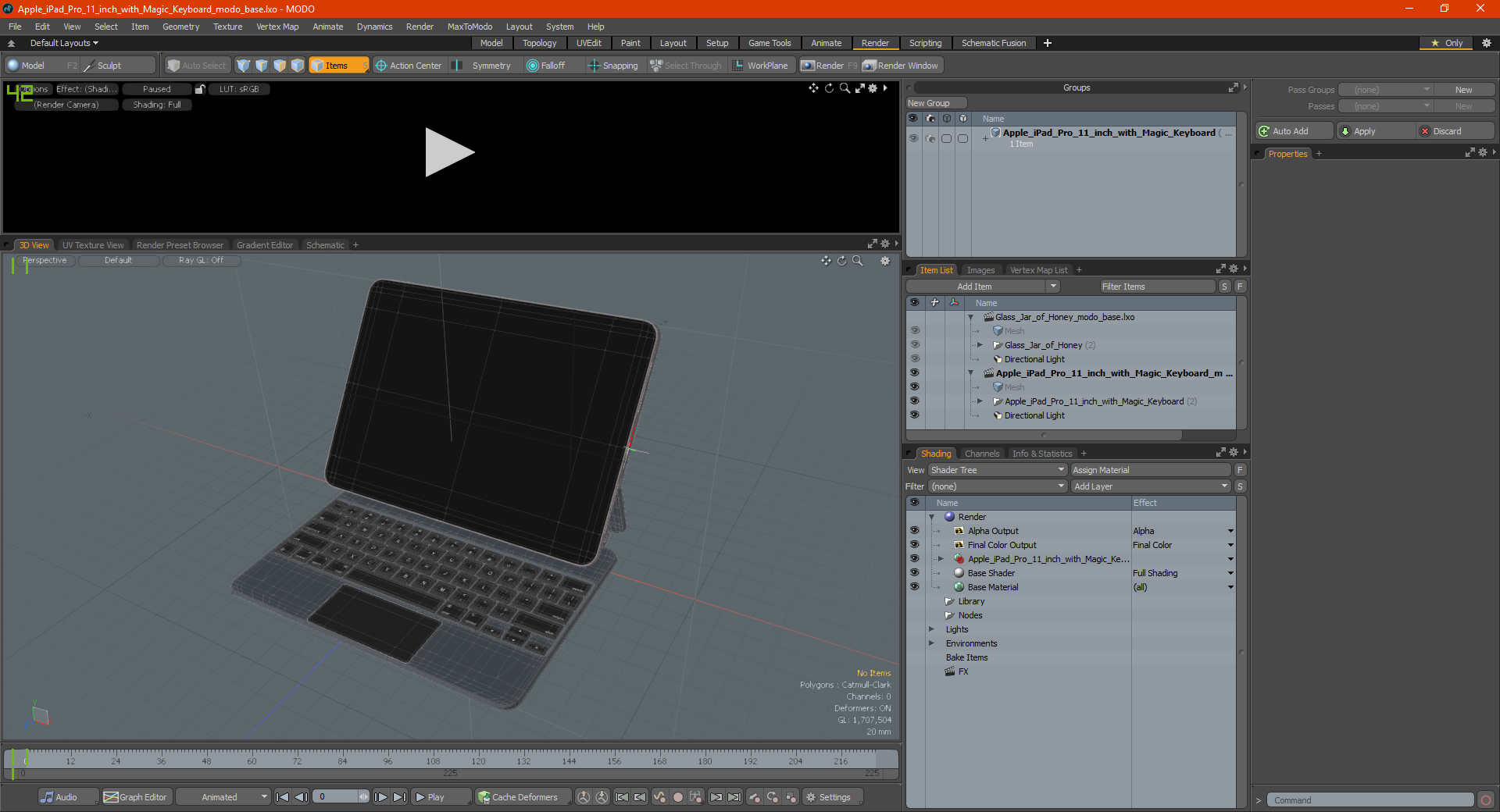The height and width of the screenshot is (812, 1500).
Task: Open the Shader Tree view dropdown
Action: click(998, 470)
